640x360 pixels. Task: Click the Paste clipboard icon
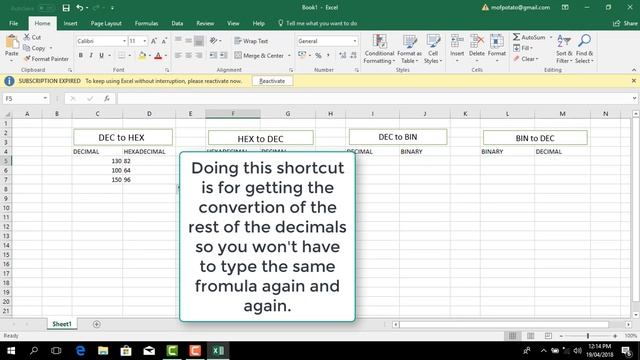point(12,42)
